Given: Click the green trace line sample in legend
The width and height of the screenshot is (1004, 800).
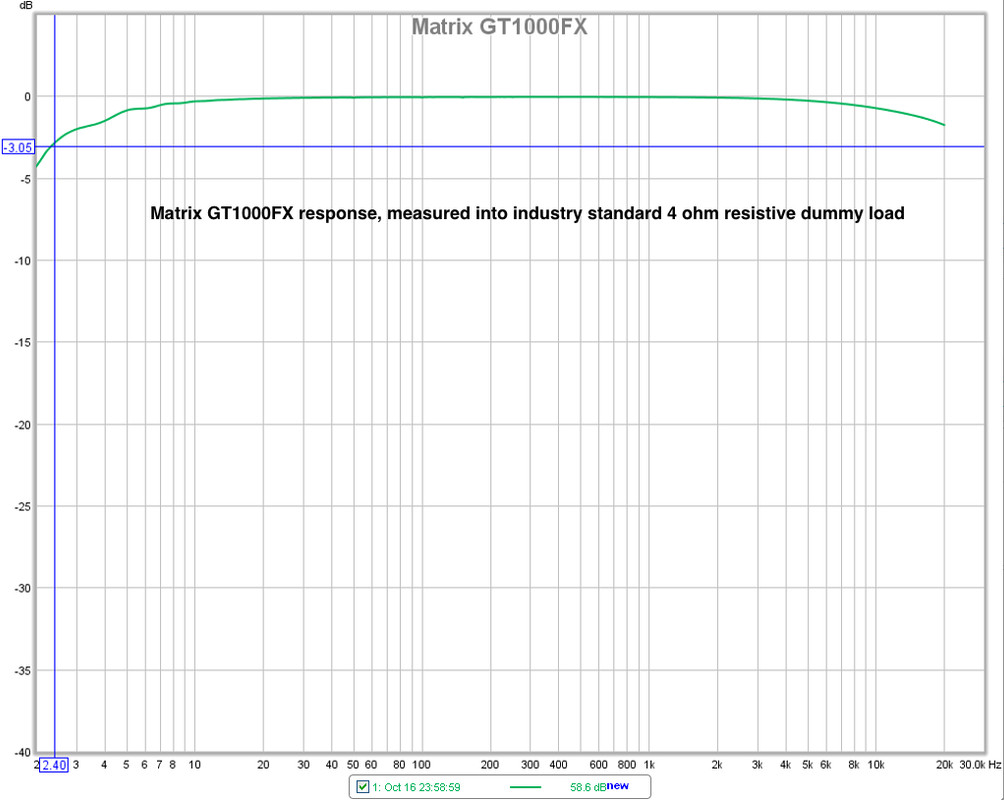Looking at the screenshot, I should 526,787.
